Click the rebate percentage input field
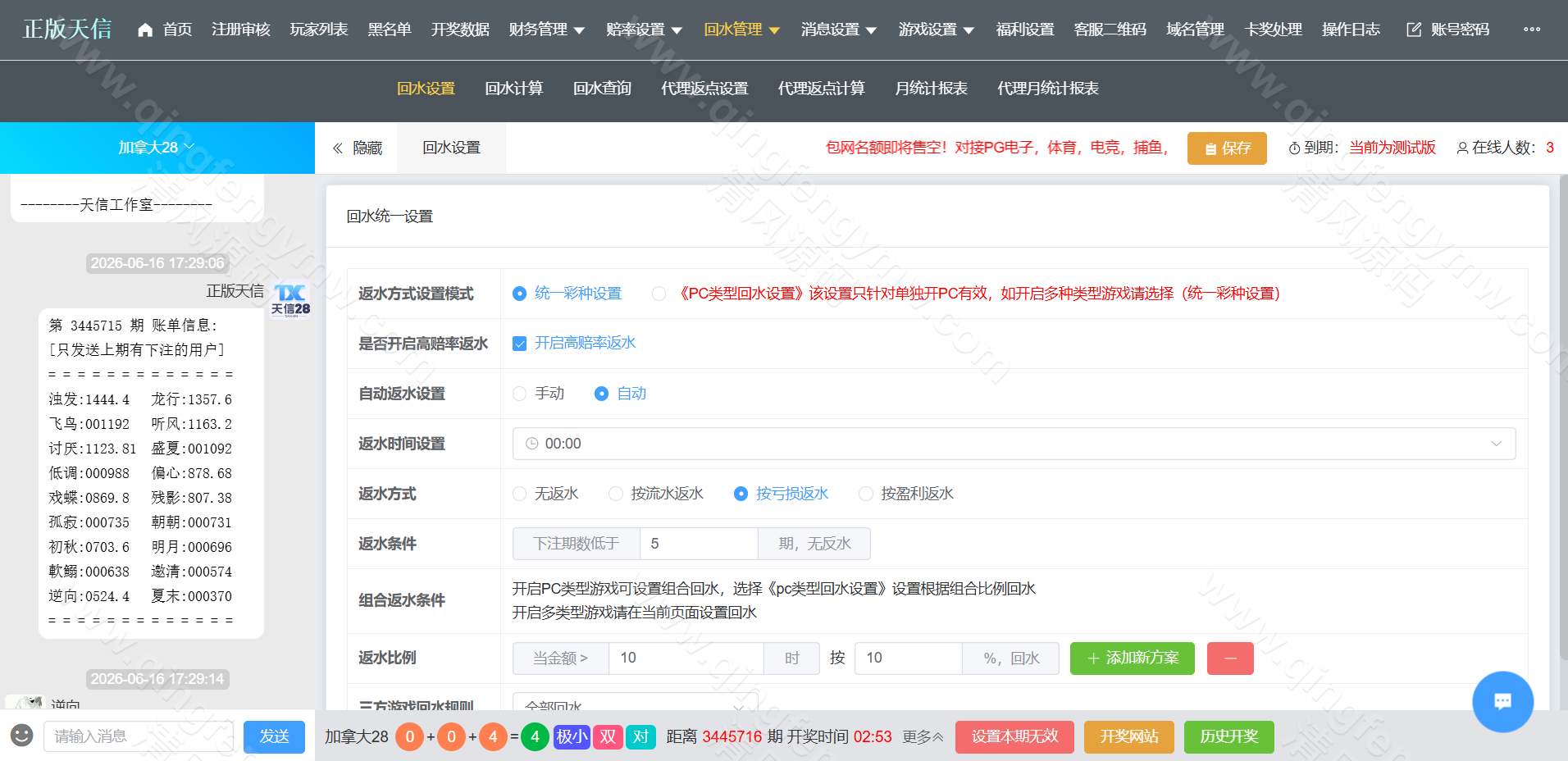The width and height of the screenshot is (1568, 761). (908, 658)
